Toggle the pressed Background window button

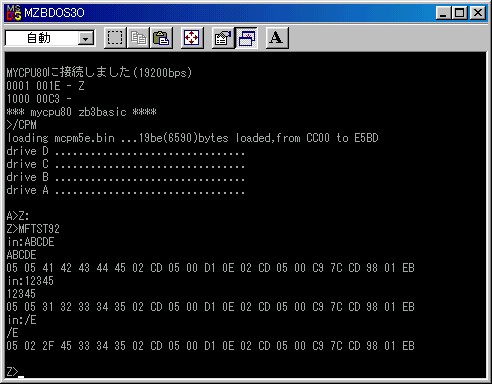point(246,38)
